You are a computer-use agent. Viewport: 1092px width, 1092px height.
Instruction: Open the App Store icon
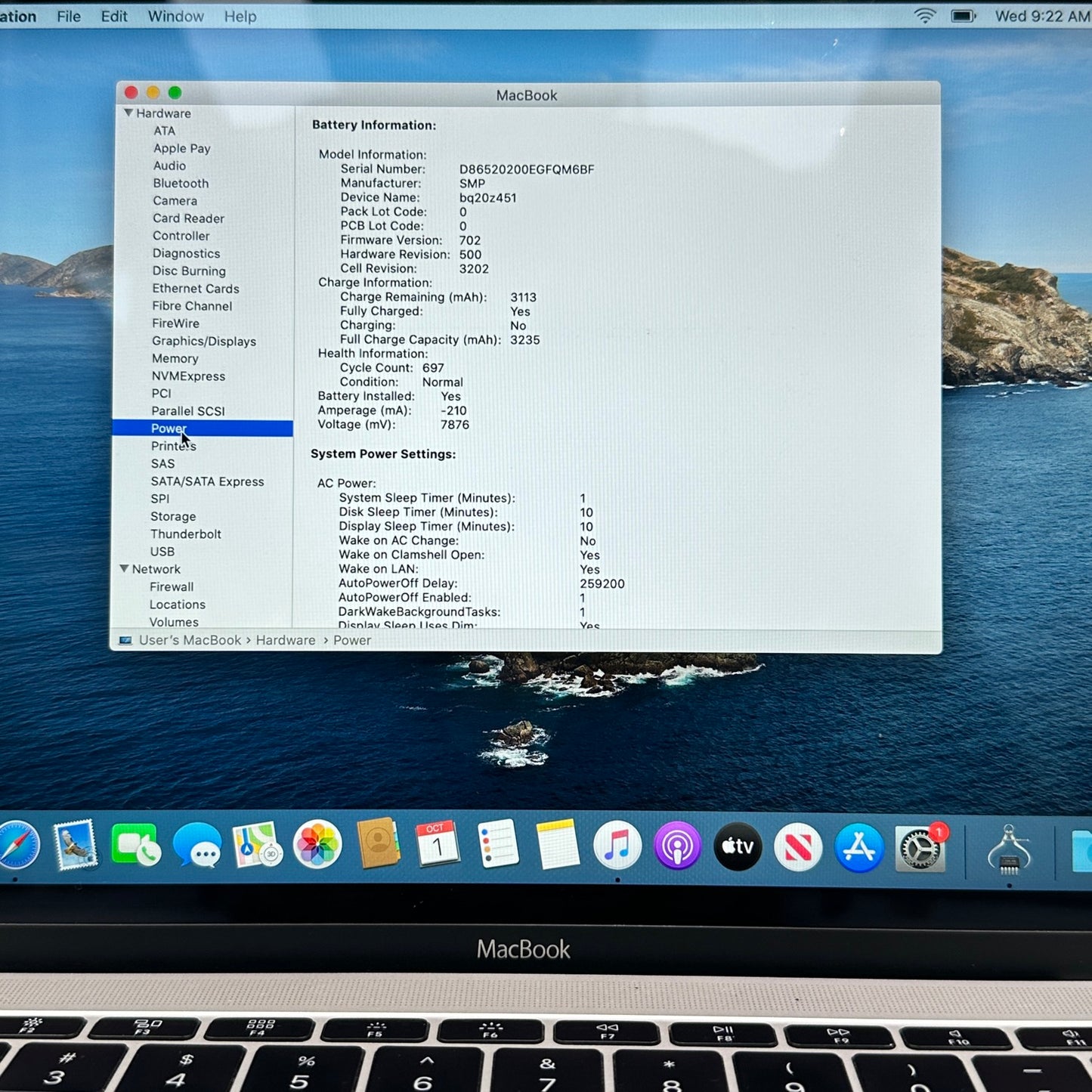858,847
